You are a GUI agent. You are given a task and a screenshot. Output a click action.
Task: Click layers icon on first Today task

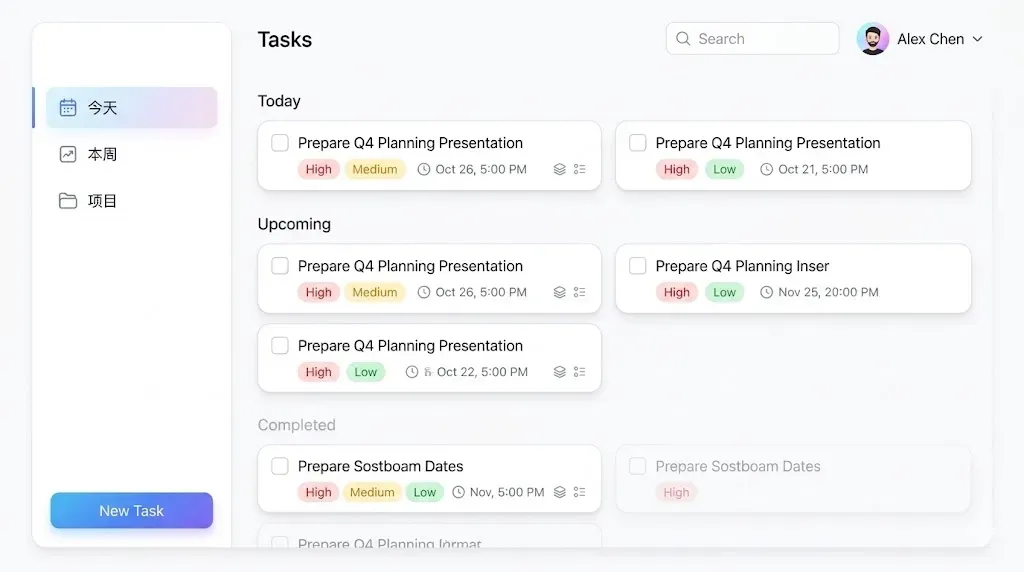click(x=560, y=169)
